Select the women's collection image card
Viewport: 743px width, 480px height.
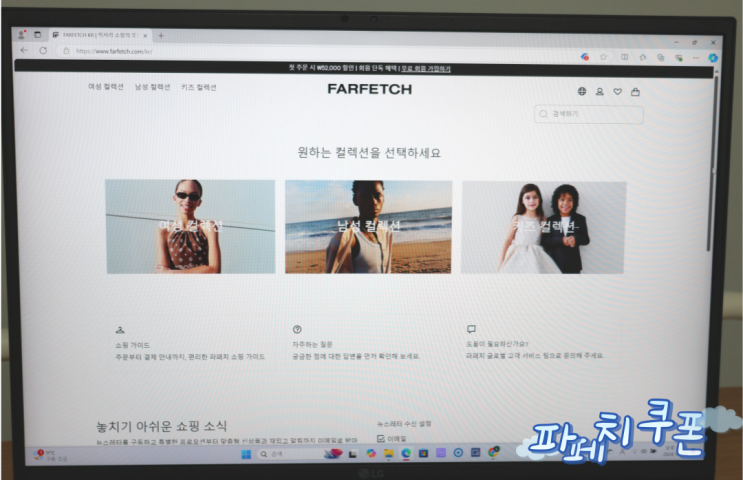point(190,226)
